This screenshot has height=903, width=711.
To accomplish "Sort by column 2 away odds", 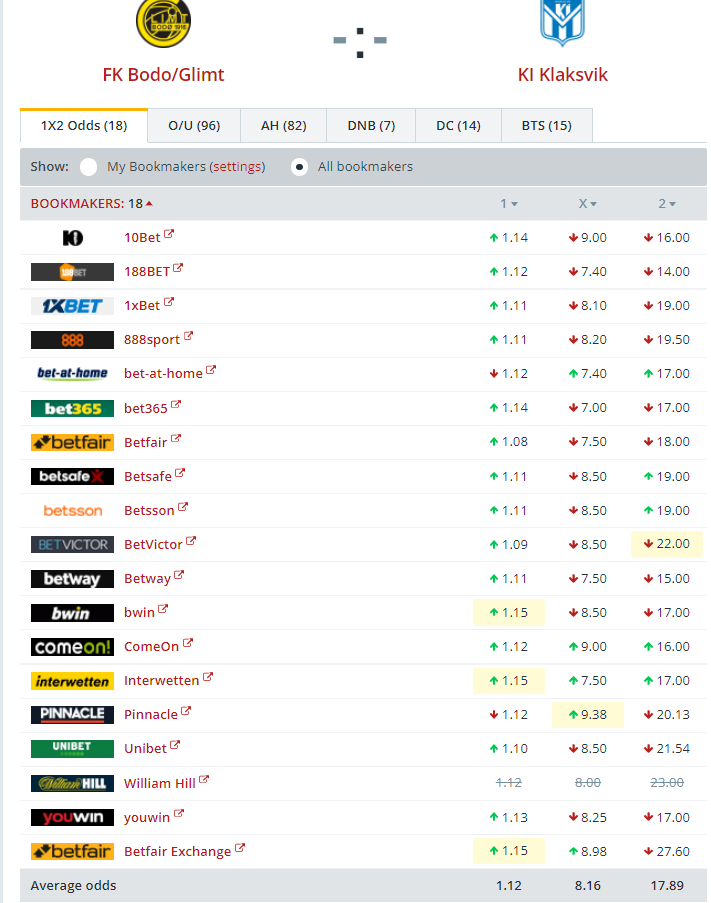I will click(x=667, y=204).
